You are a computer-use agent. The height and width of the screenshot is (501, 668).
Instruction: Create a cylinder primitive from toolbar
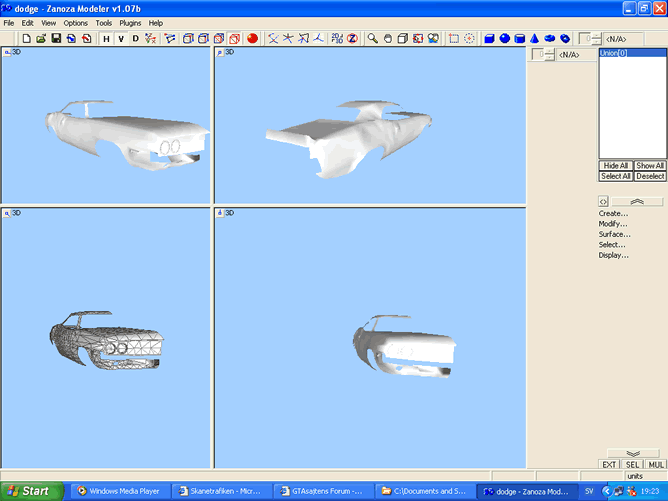[520, 38]
